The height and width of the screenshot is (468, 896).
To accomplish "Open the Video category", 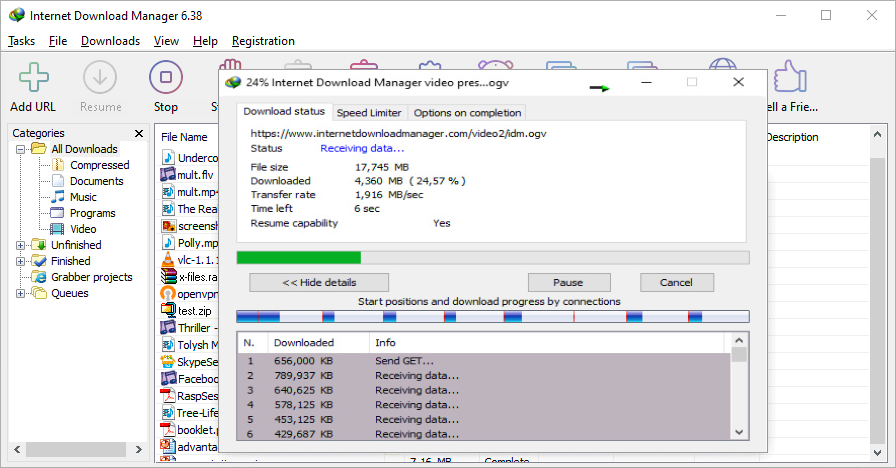I will coord(83,229).
